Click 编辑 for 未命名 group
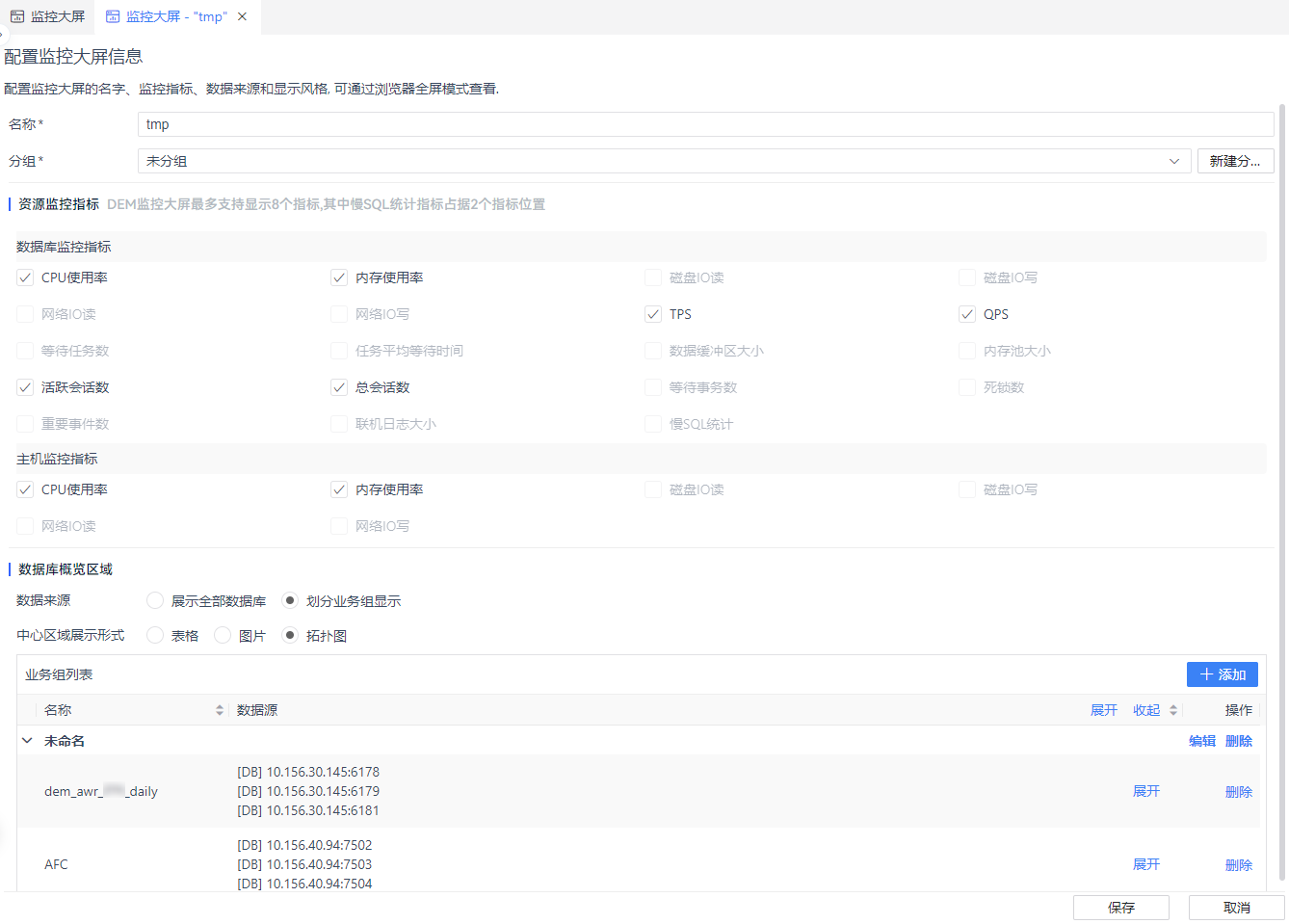The height and width of the screenshot is (924, 1289). point(1202,741)
